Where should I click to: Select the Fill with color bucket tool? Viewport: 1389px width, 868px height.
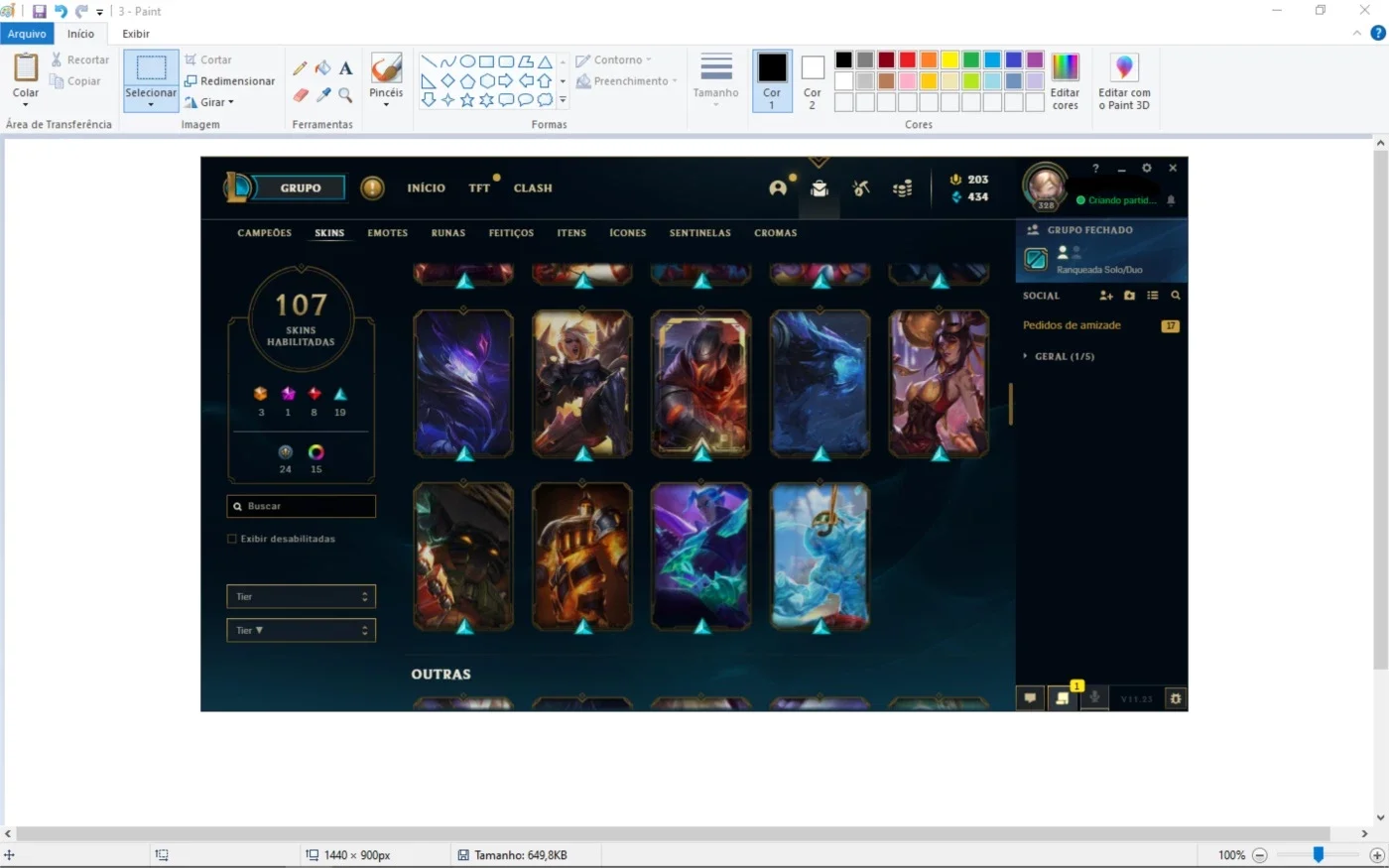tap(322, 68)
